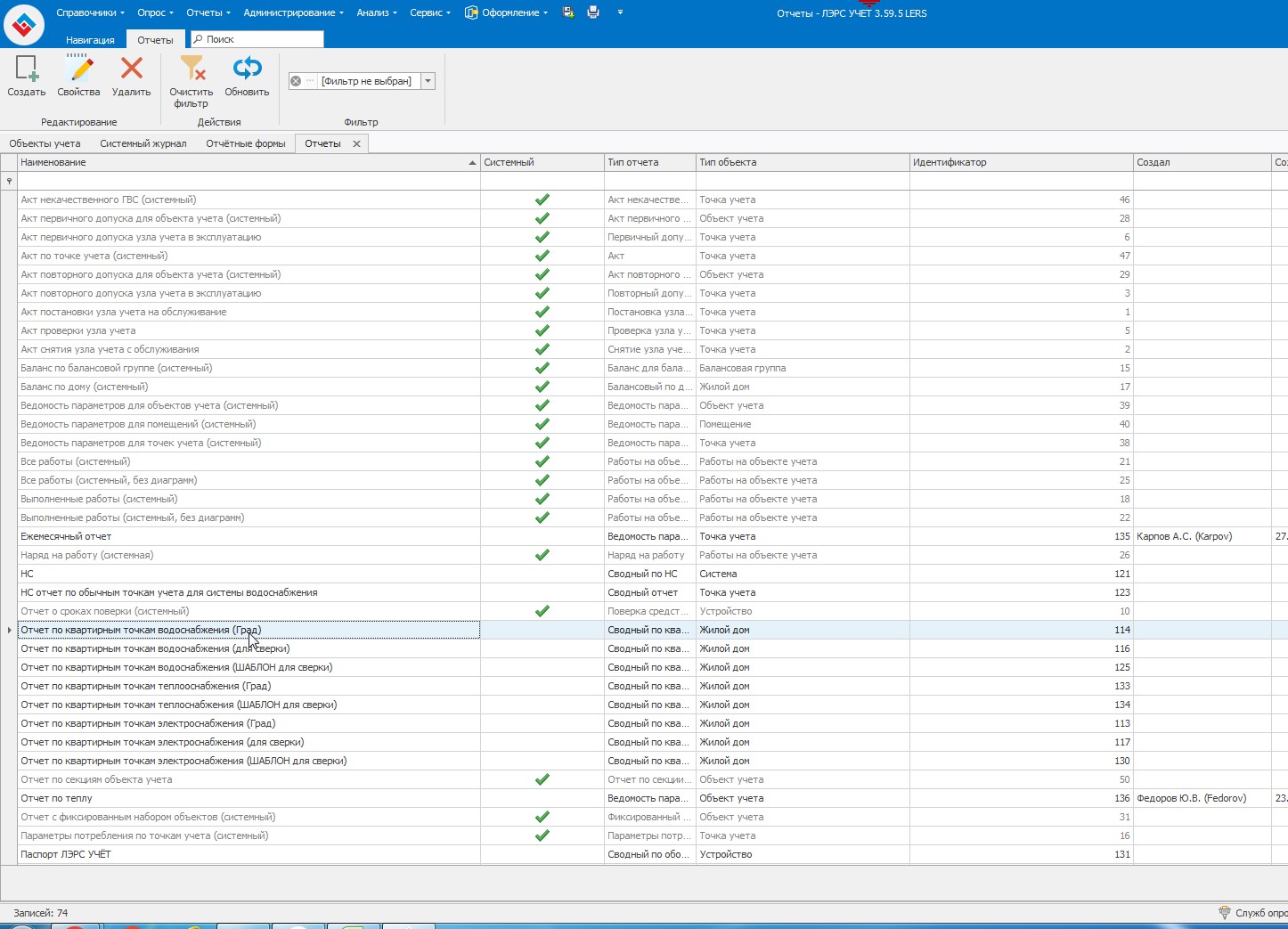Clear the selected filter with the round X button

point(296,81)
